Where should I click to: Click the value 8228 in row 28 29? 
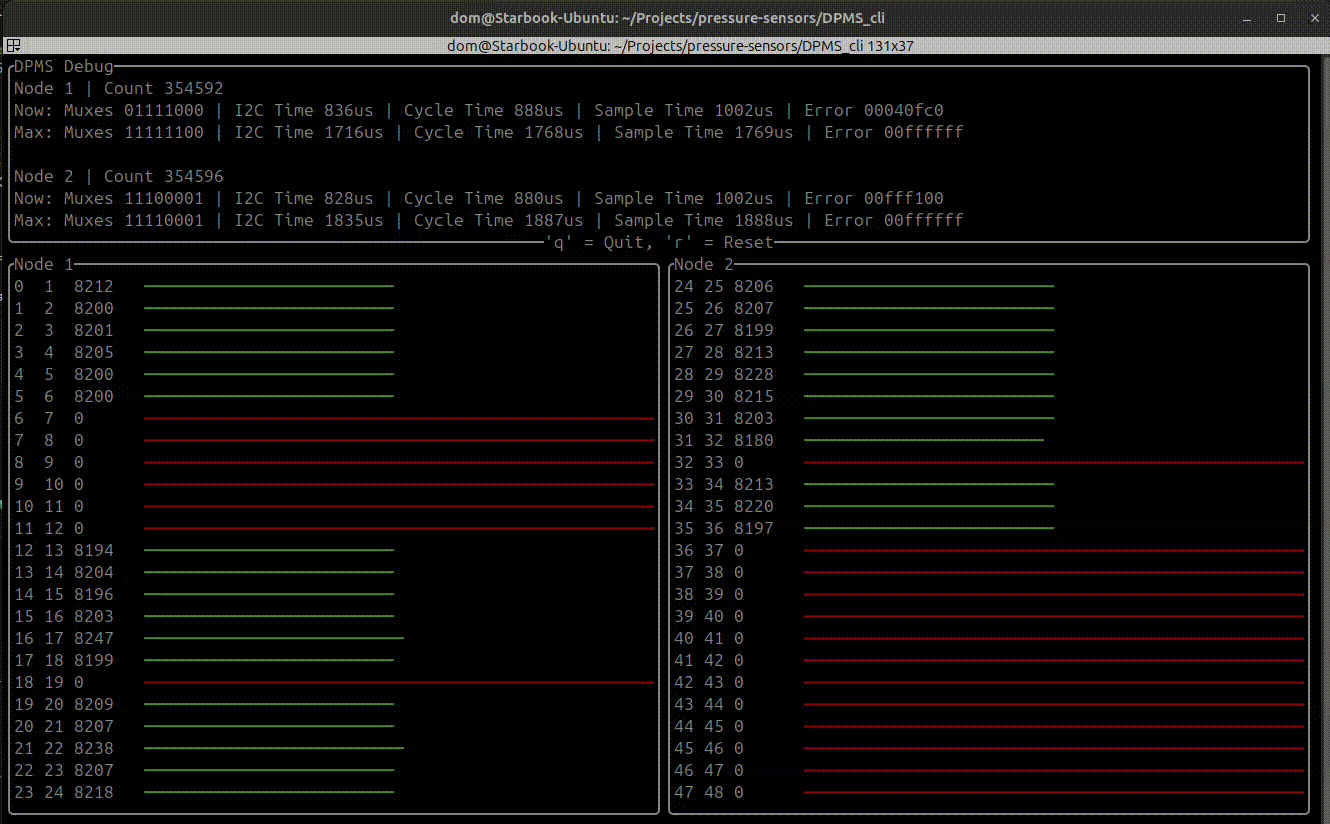tap(754, 374)
